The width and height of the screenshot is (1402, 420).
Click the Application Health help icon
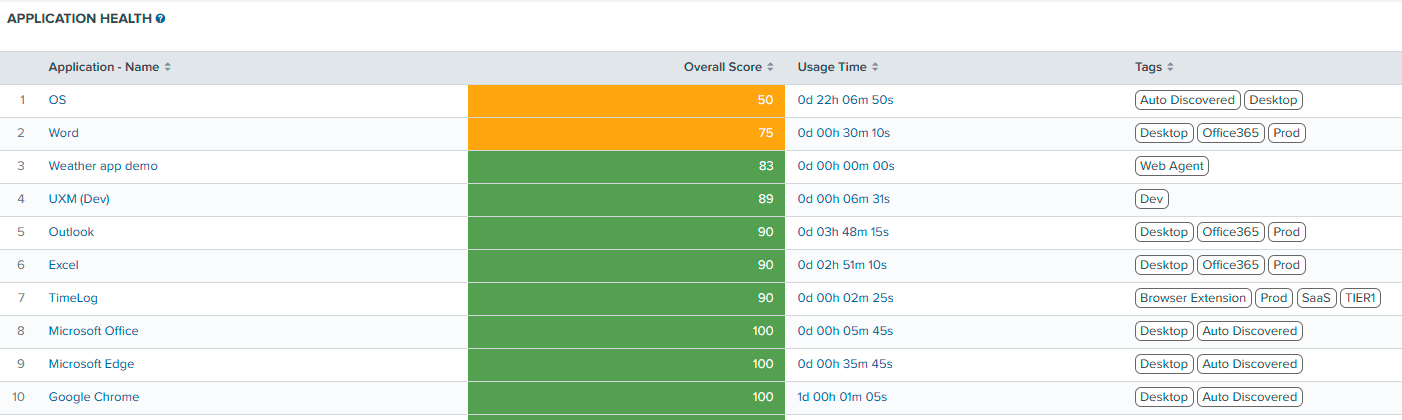[160, 19]
